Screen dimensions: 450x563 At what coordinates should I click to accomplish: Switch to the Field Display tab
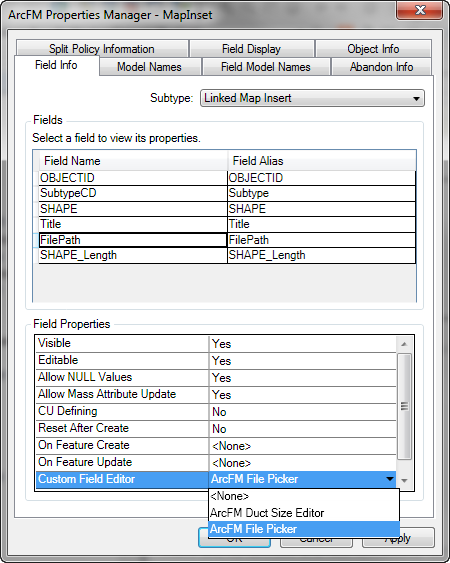(251, 48)
